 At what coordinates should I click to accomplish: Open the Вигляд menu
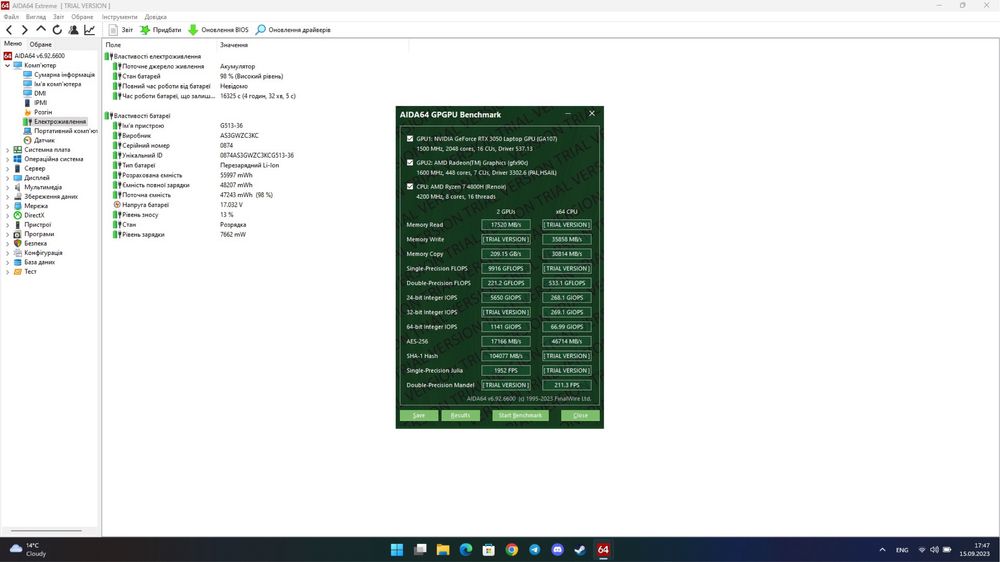(x=36, y=17)
